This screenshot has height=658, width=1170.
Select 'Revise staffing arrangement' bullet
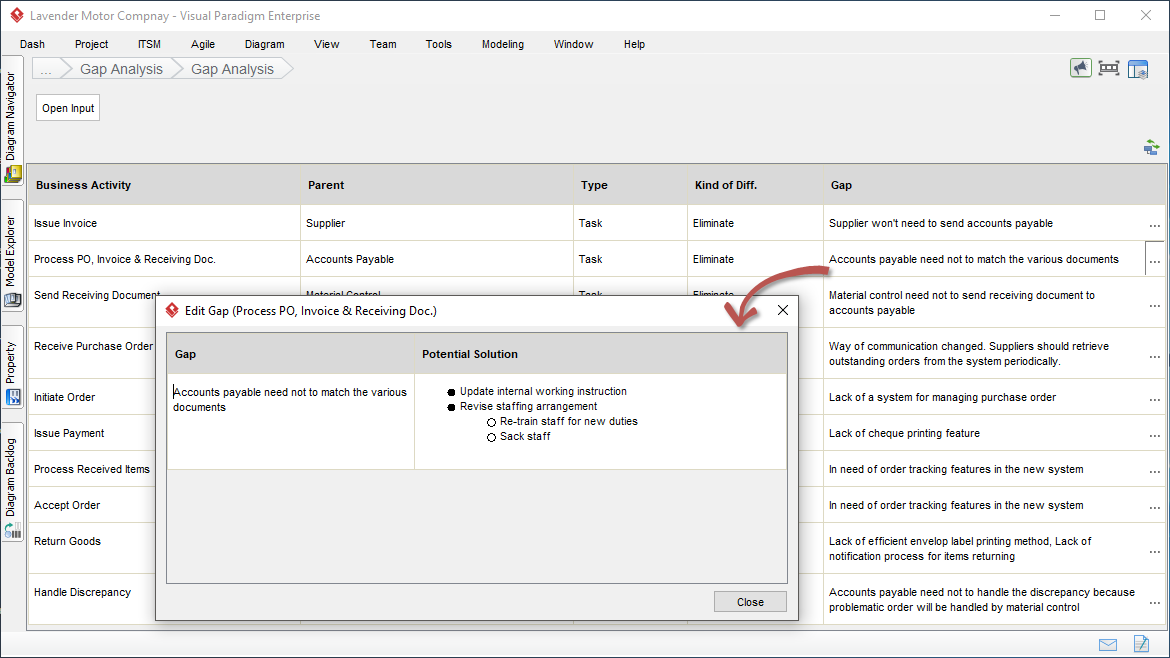tap(528, 406)
